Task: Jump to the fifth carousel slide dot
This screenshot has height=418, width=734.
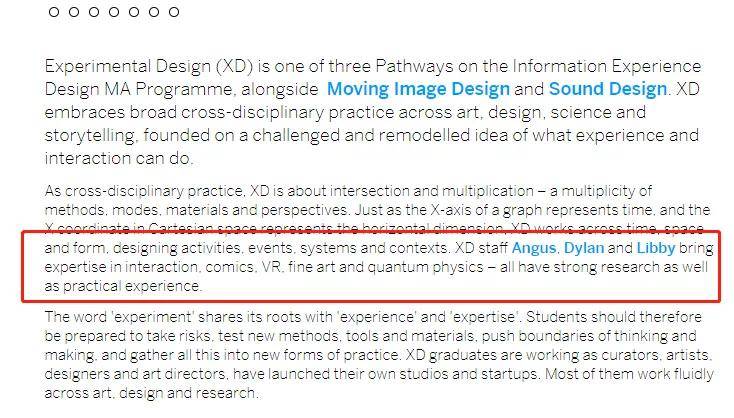Action: [x=134, y=12]
